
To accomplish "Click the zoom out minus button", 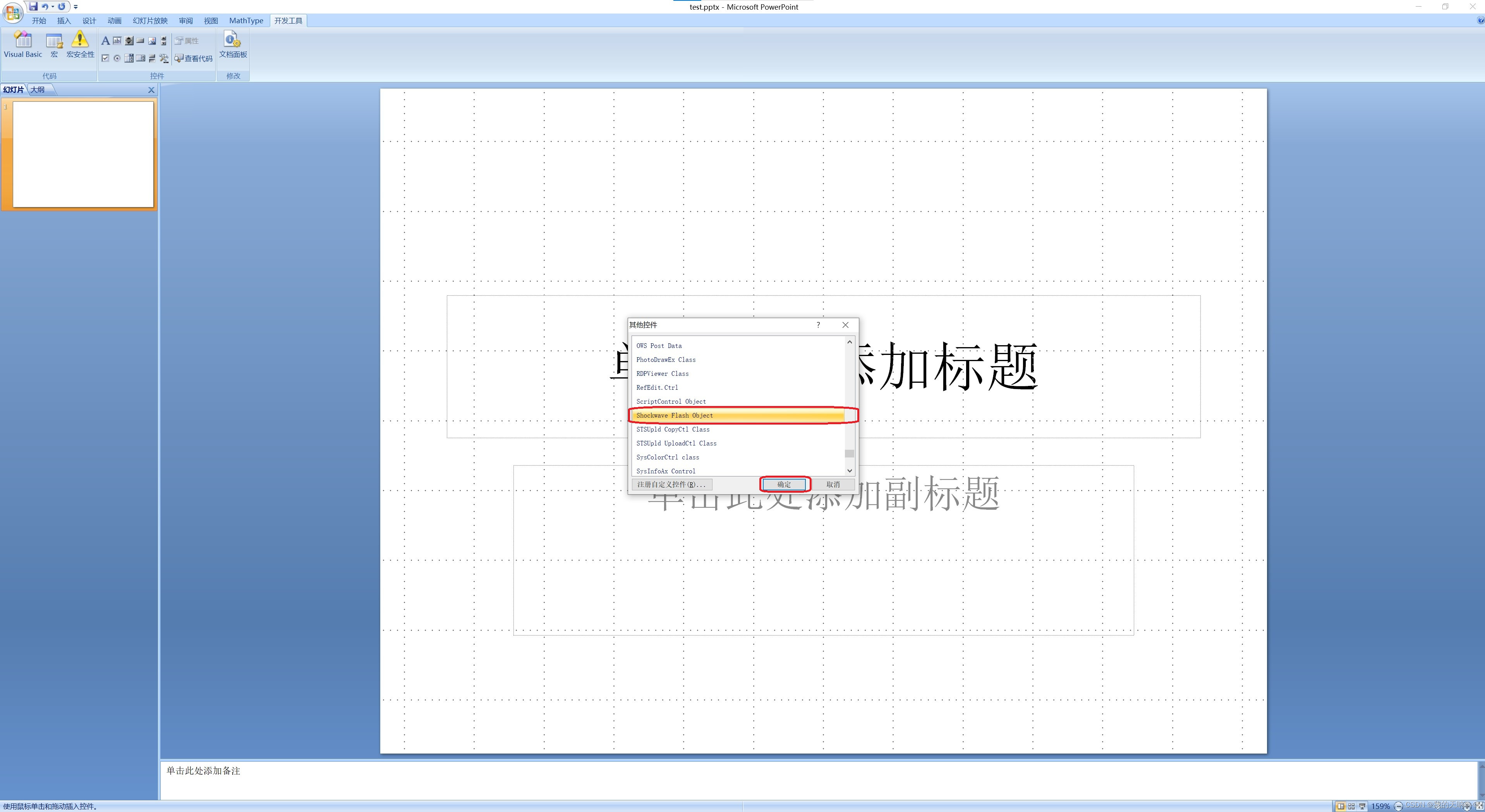I will (1398, 806).
